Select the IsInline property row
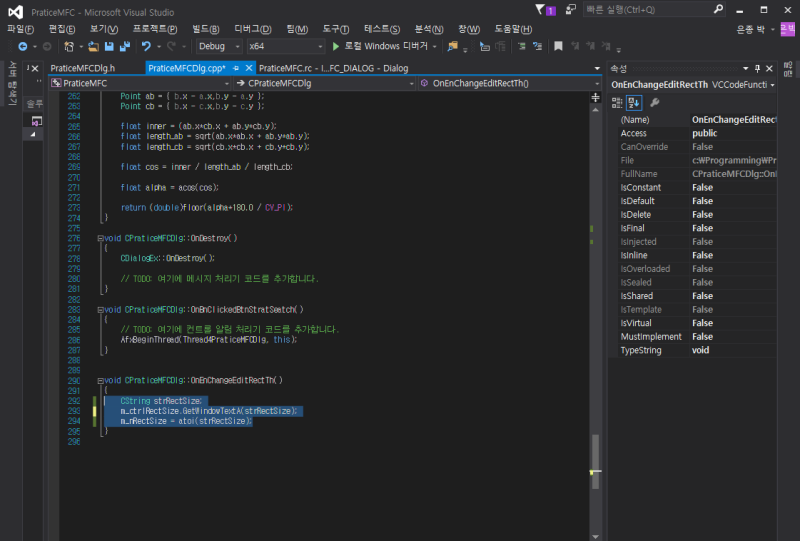The width and height of the screenshot is (800, 541). (697, 255)
